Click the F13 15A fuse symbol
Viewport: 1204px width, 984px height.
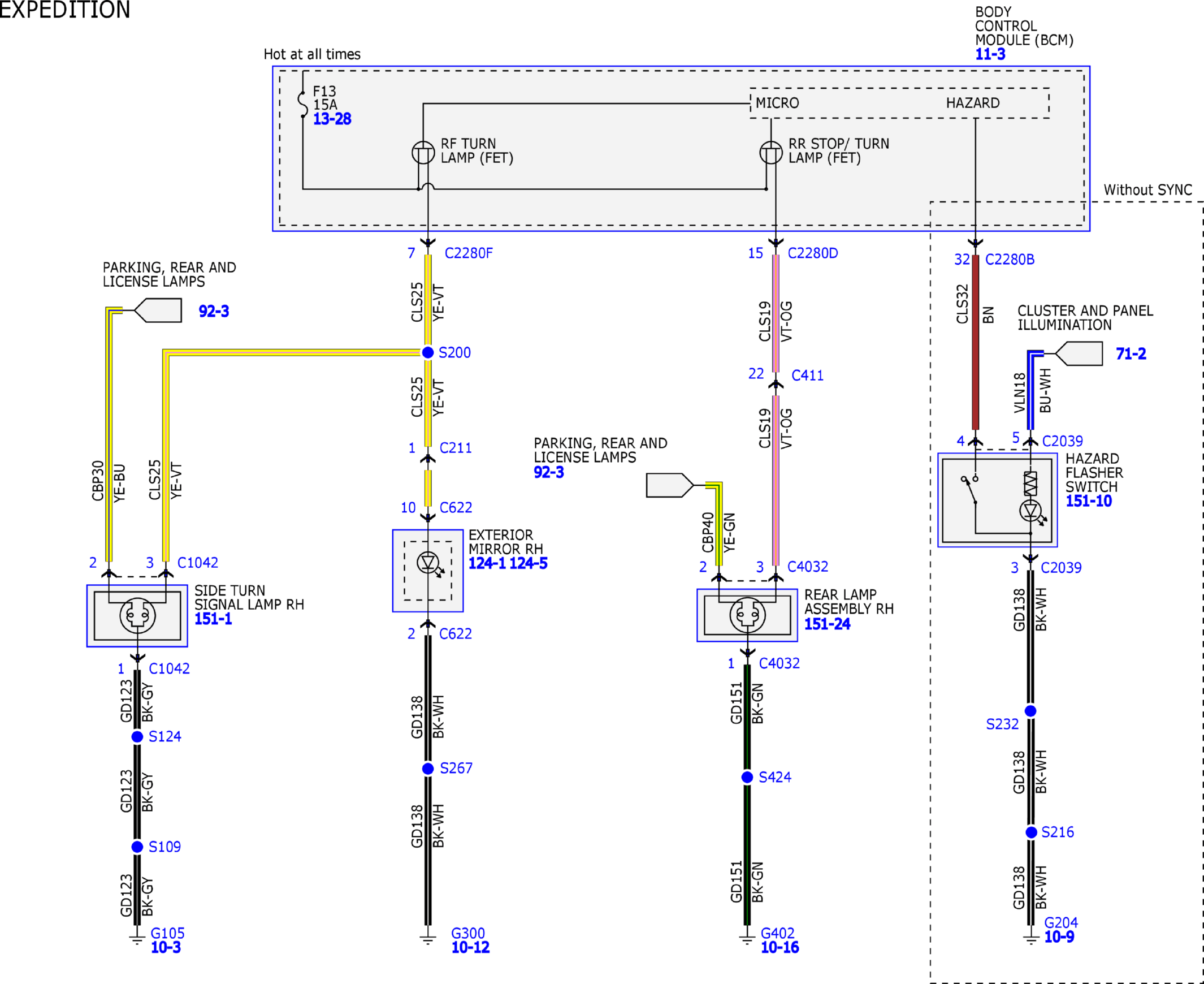pyautogui.click(x=303, y=103)
